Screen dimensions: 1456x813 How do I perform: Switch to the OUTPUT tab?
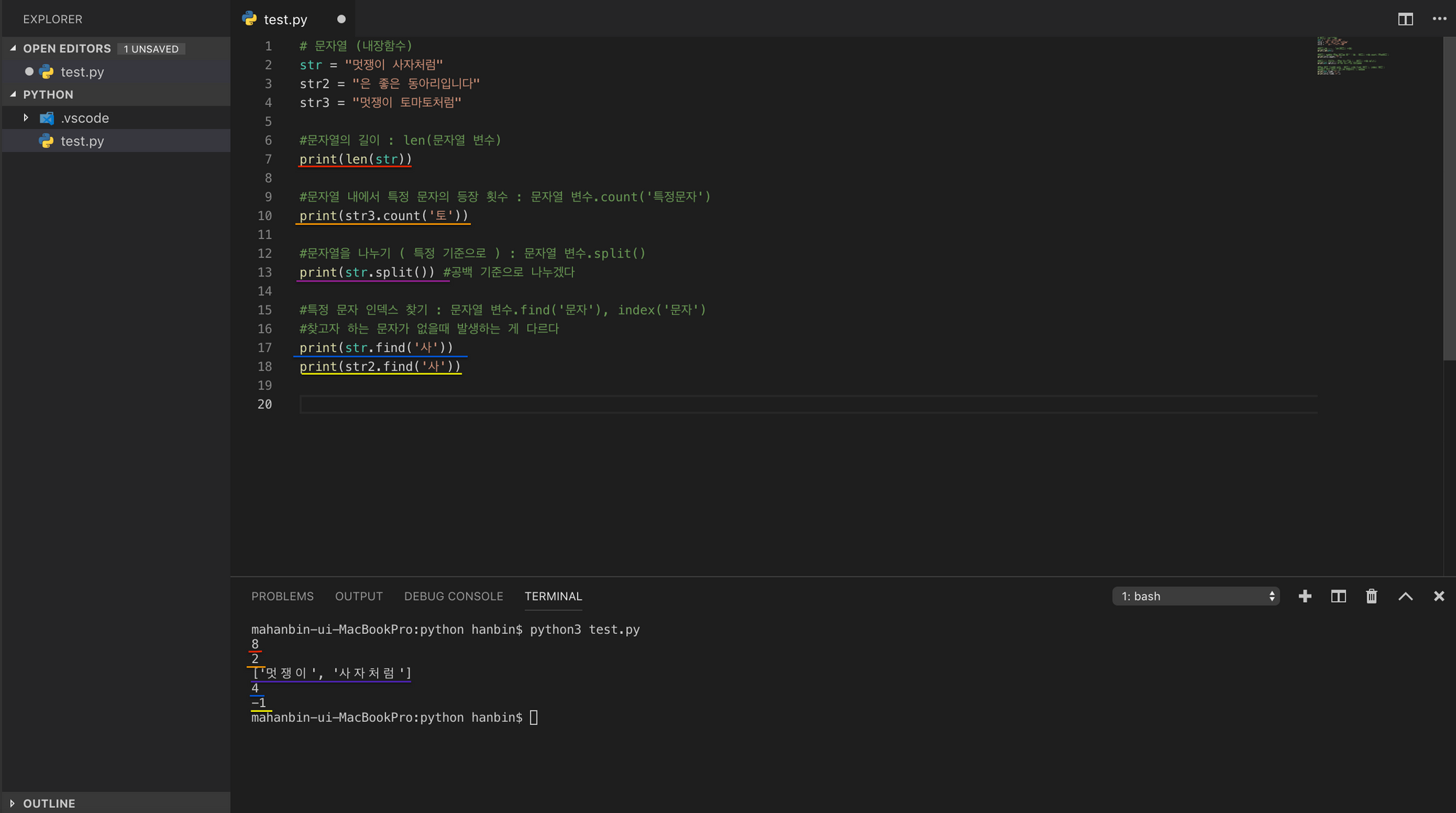coord(358,596)
